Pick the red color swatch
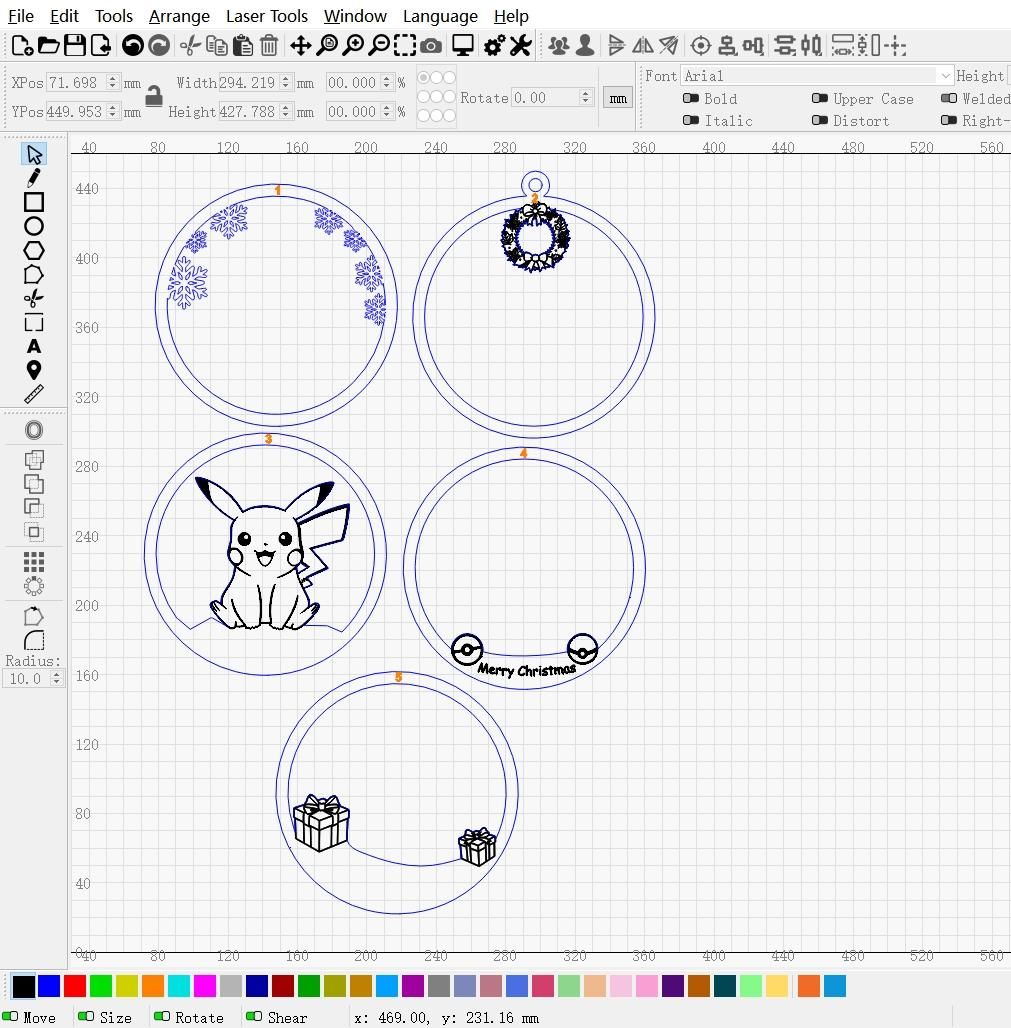The height and width of the screenshot is (1028, 1011). pyautogui.click(x=75, y=985)
